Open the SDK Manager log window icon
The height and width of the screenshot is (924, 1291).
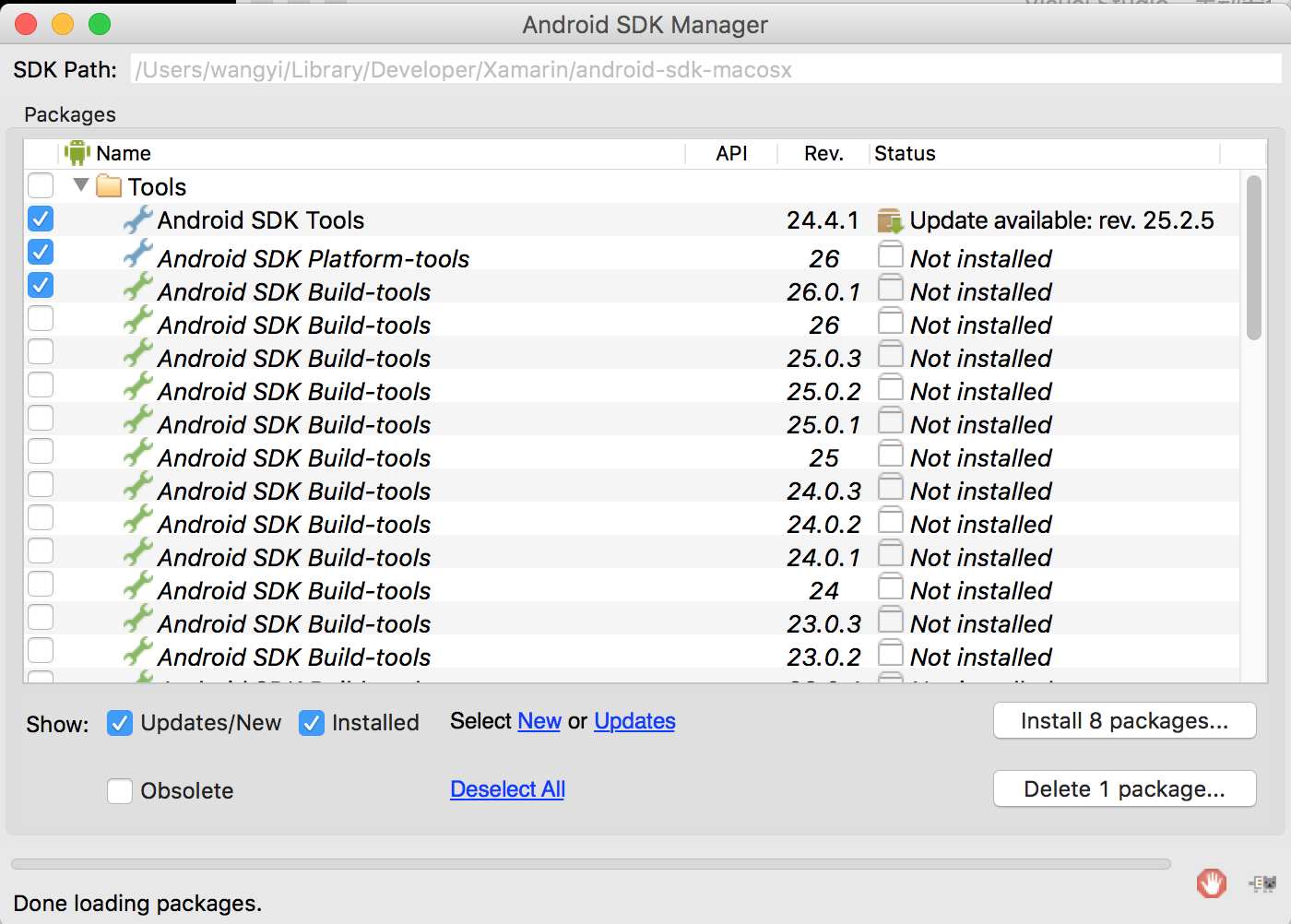[x=1263, y=883]
